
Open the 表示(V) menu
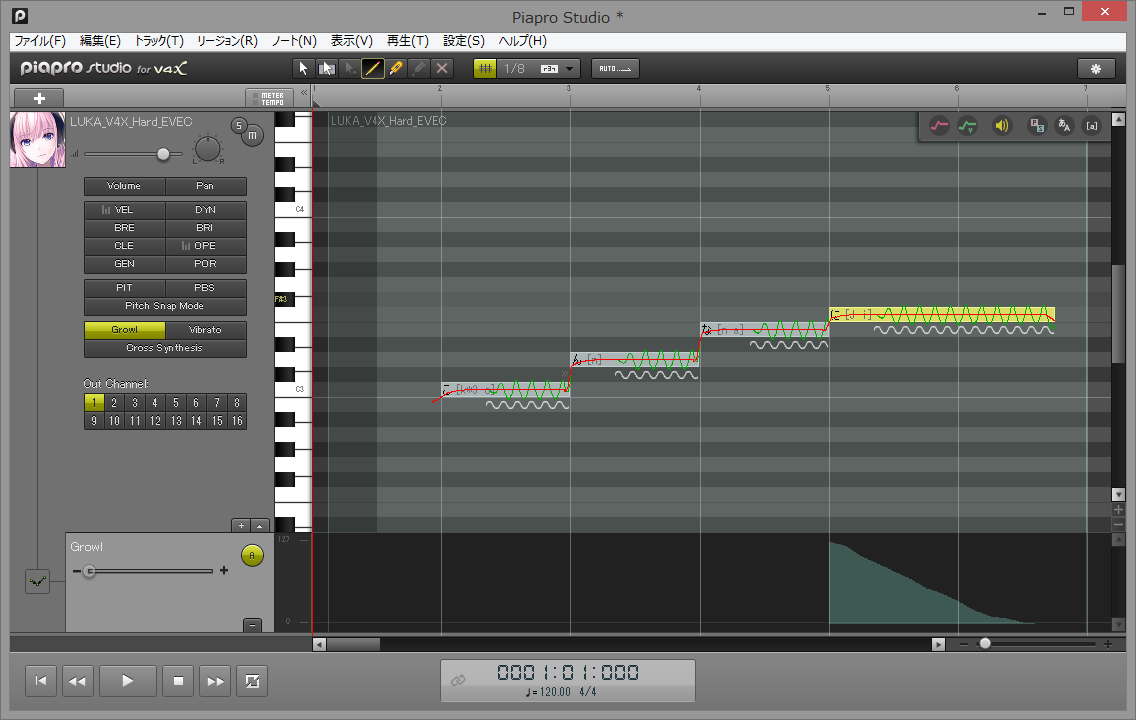click(x=351, y=41)
